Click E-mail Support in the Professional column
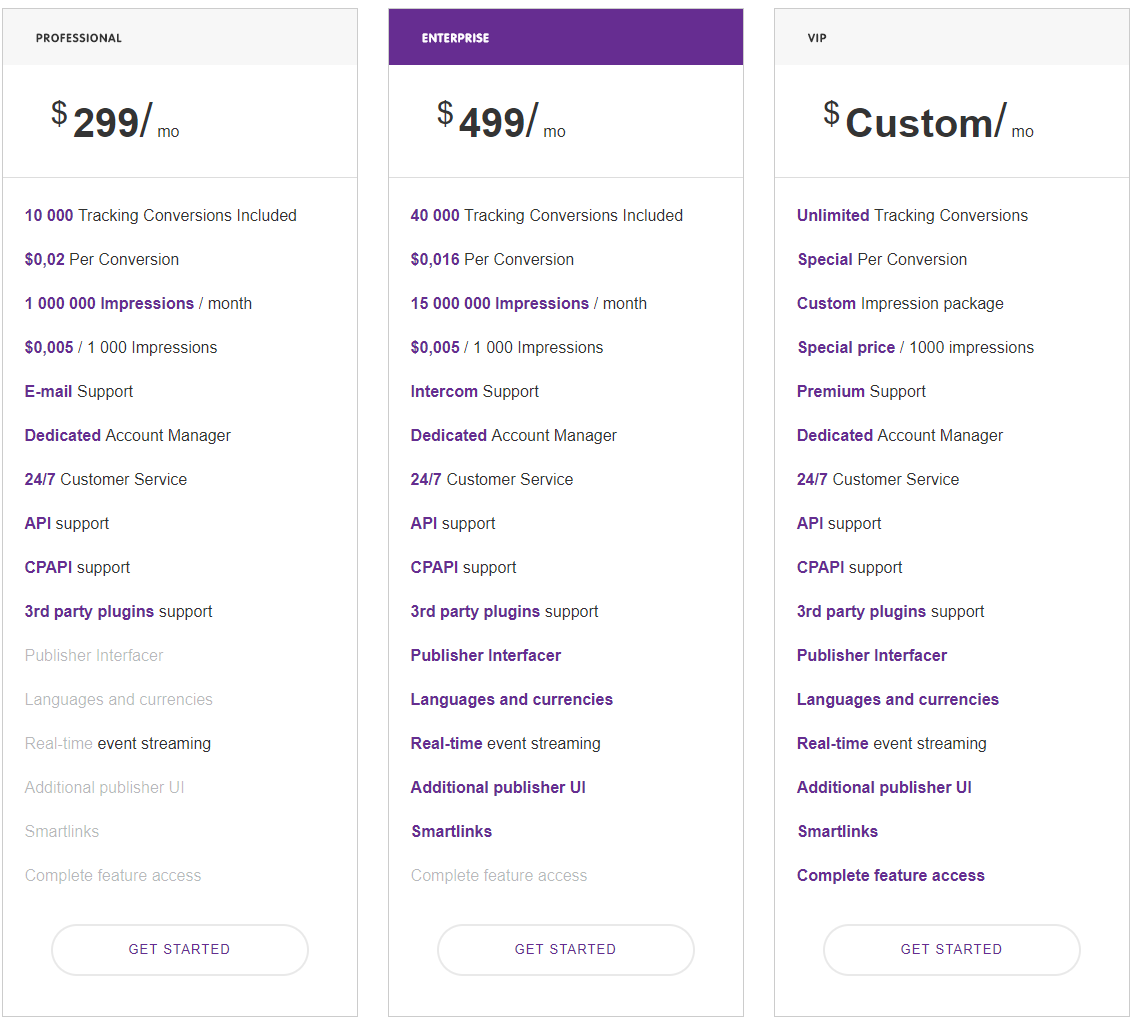 coord(79,391)
